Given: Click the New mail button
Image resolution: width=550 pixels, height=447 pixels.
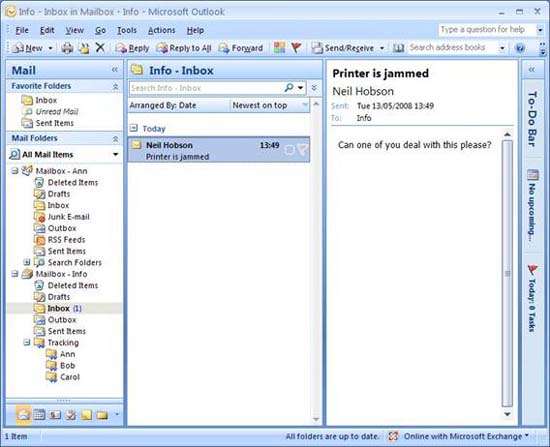Looking at the screenshot, I should point(27,48).
